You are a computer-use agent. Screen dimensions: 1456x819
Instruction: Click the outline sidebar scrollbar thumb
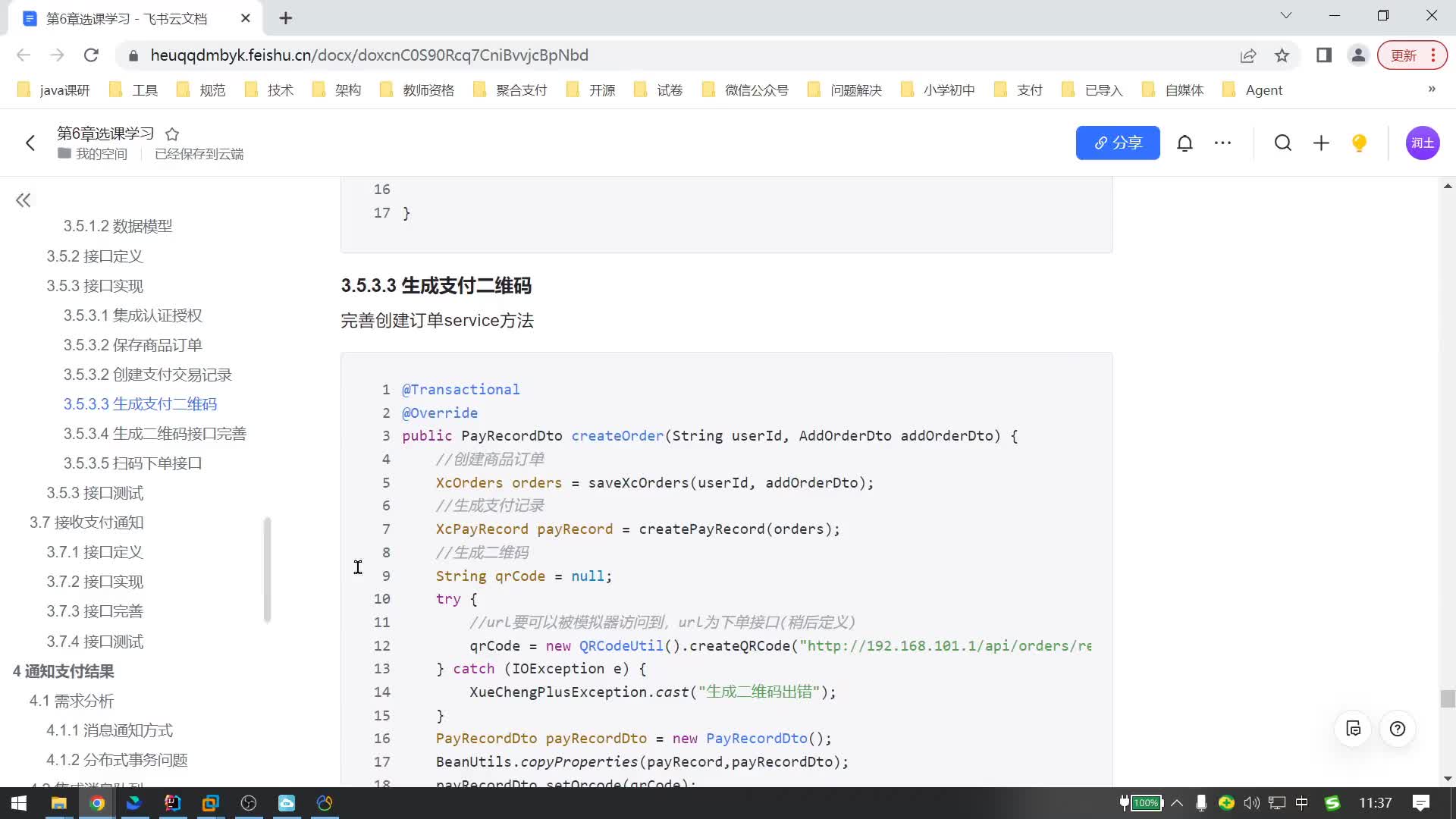pos(267,570)
